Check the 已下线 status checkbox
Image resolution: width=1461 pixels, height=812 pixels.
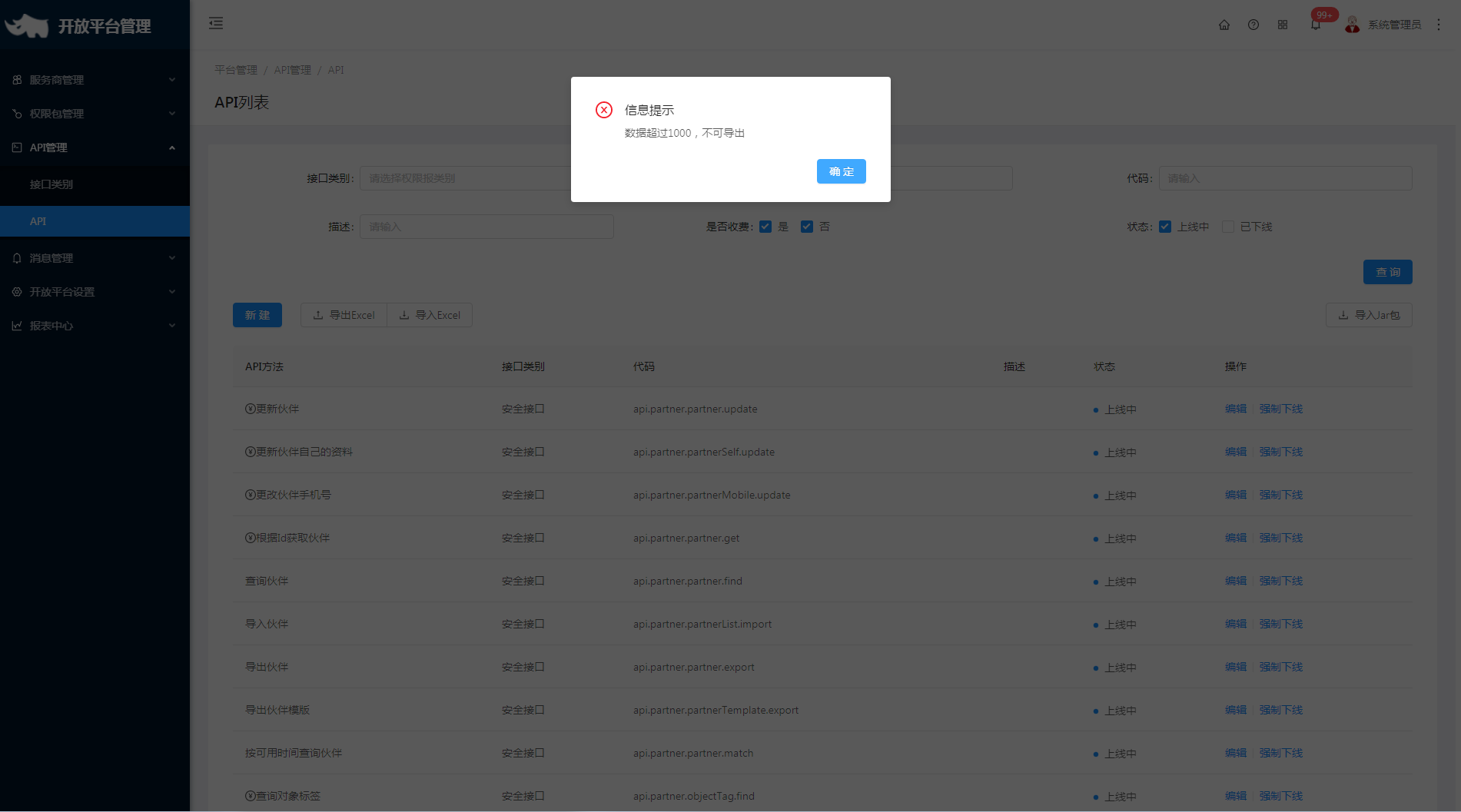click(x=1228, y=227)
